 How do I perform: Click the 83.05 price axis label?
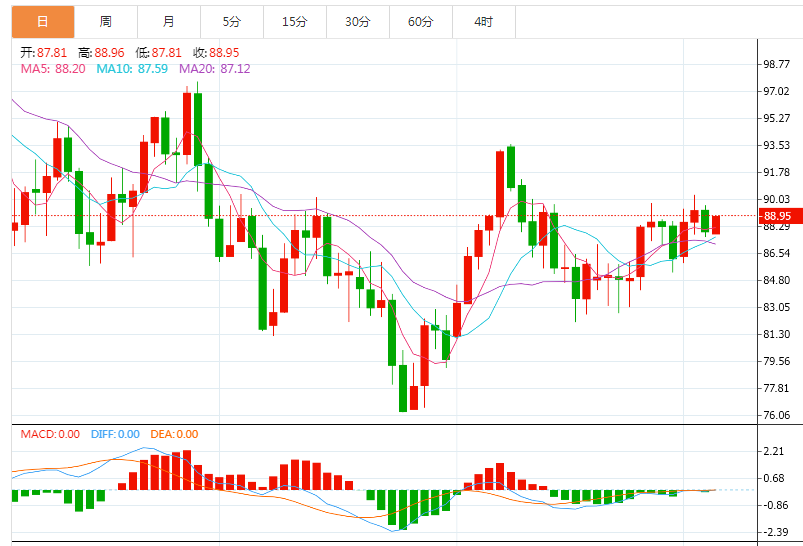[776, 307]
